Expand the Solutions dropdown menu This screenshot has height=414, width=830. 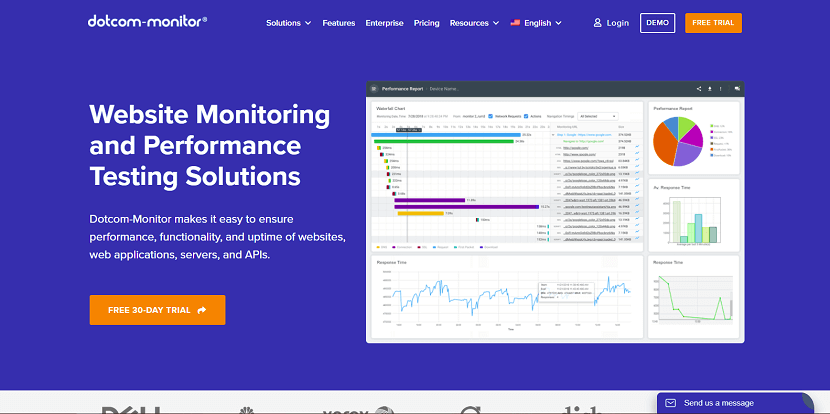click(x=288, y=23)
